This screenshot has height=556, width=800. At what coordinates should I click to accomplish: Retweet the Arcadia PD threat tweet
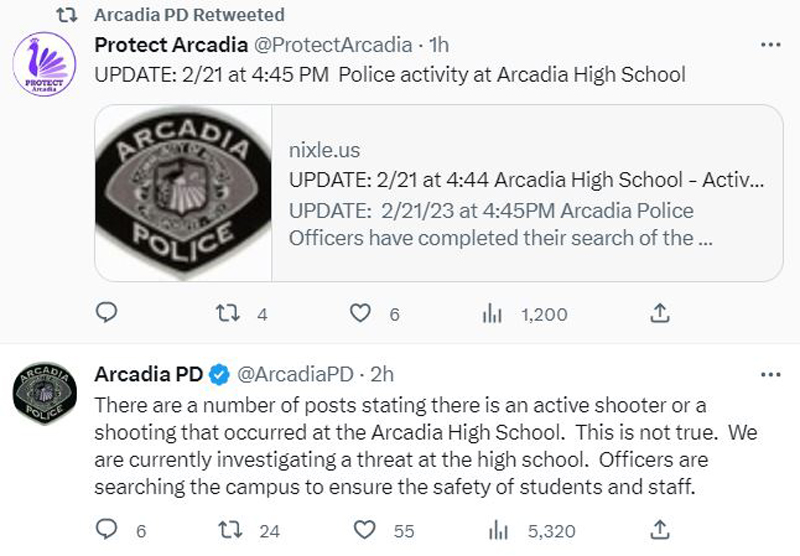230,530
